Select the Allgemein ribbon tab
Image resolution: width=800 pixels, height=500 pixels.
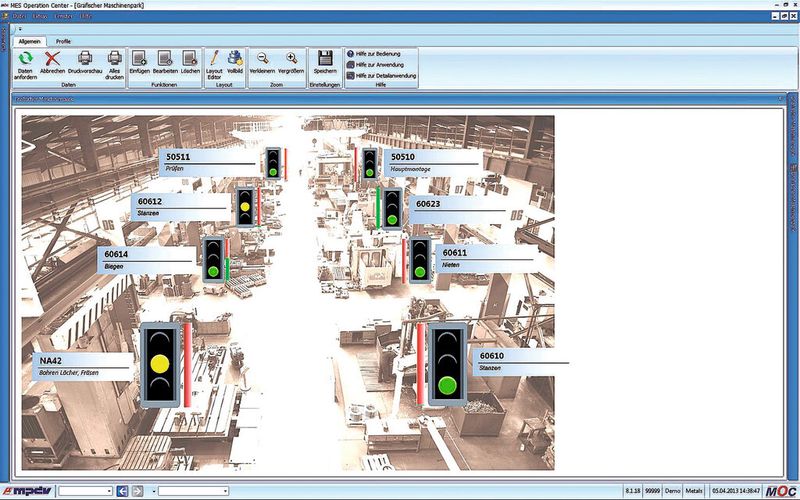pyautogui.click(x=30, y=41)
